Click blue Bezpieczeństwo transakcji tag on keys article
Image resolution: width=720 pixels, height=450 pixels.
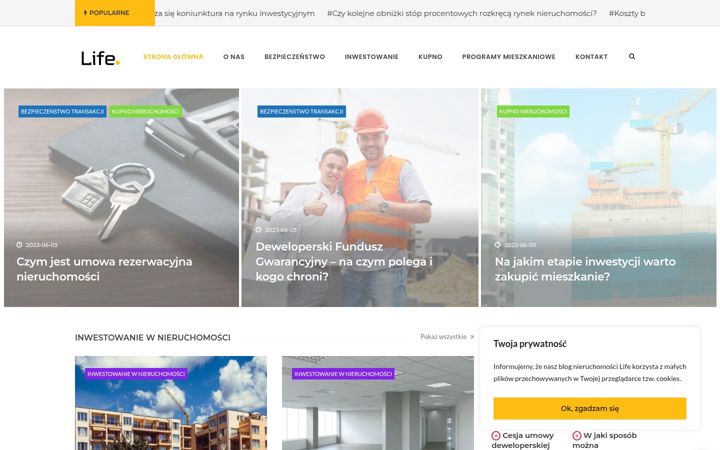62,112
